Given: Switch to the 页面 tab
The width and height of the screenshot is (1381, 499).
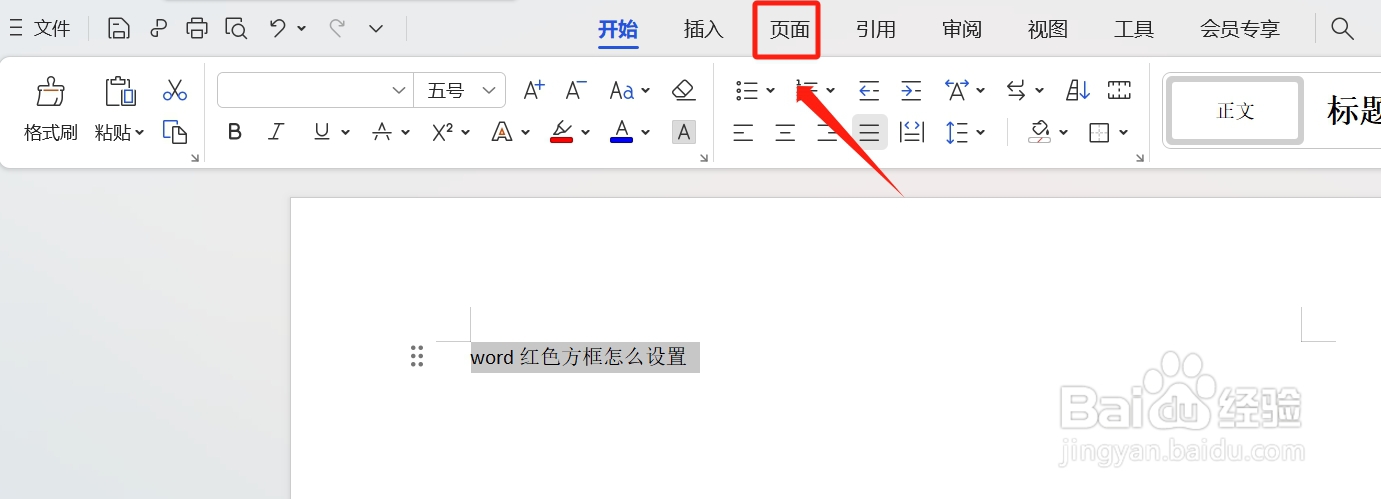Looking at the screenshot, I should pyautogui.click(x=789, y=29).
